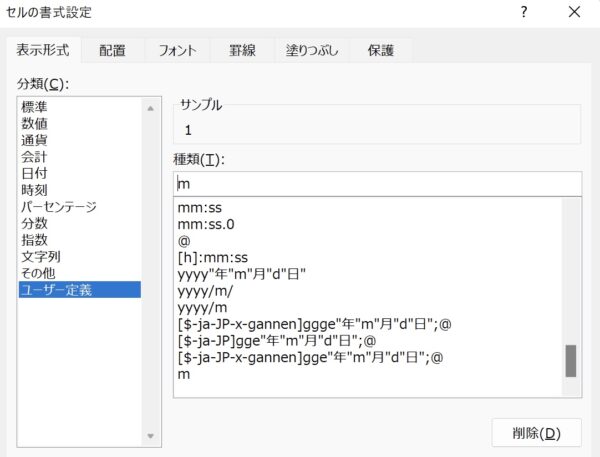Close the セルの書式設定 dialog

[x=574, y=12]
